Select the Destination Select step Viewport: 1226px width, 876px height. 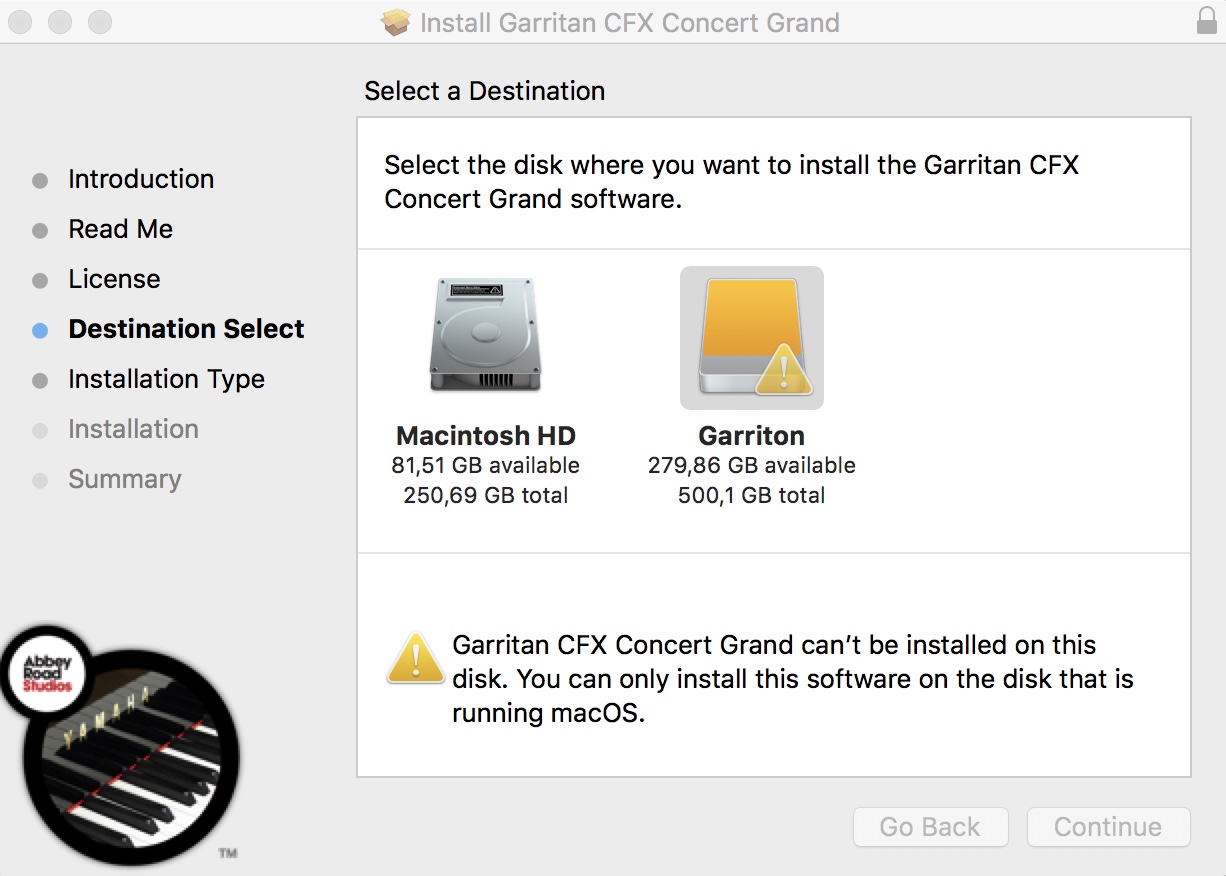point(186,329)
